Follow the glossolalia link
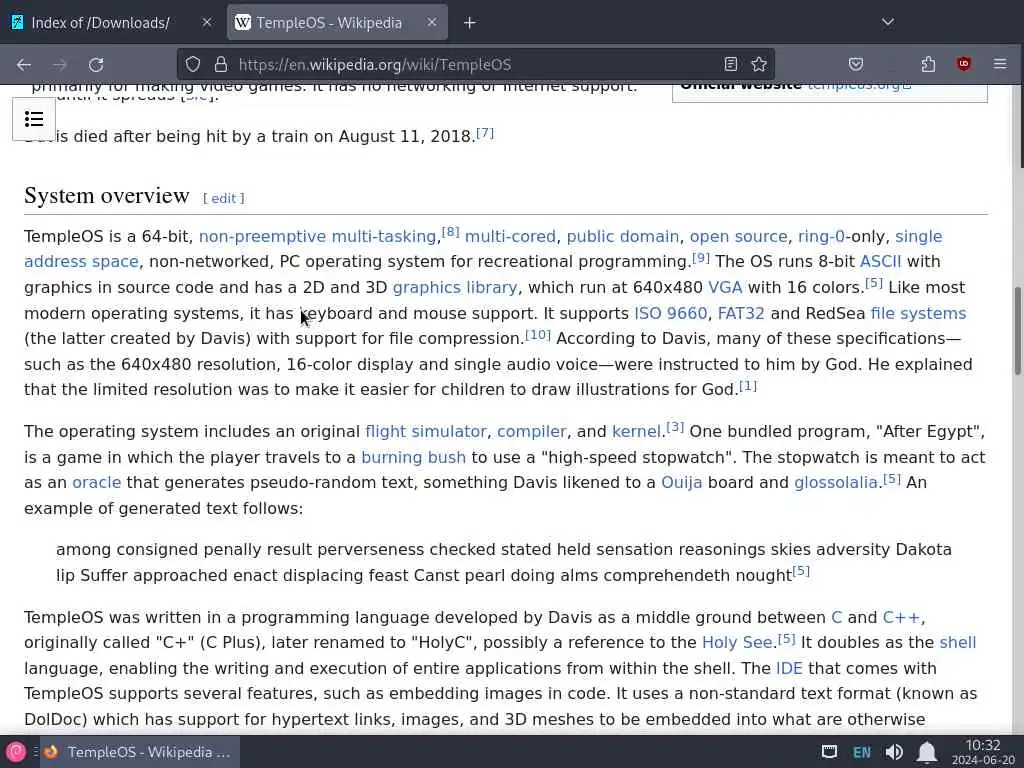The width and height of the screenshot is (1024, 768). 836,483
